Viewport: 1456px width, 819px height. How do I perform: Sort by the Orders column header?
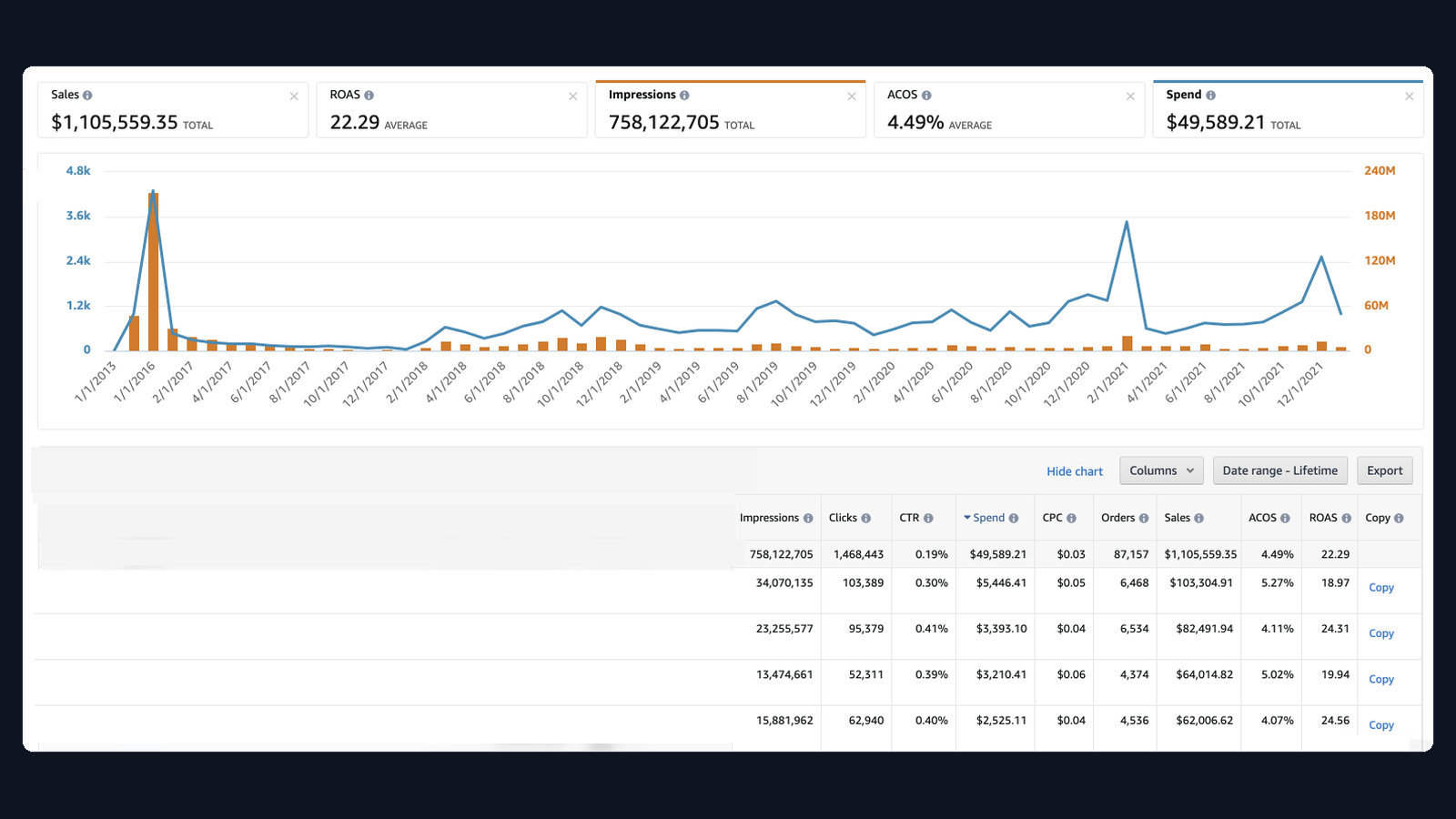point(1117,518)
